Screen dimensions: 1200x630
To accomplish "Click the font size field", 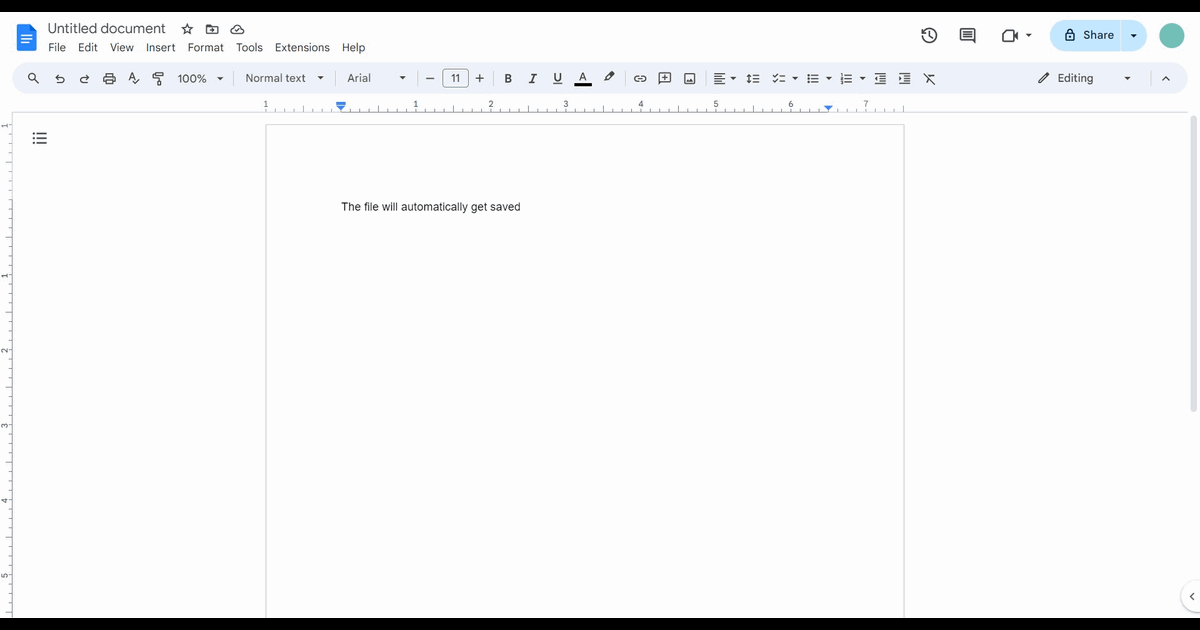I will coord(455,78).
